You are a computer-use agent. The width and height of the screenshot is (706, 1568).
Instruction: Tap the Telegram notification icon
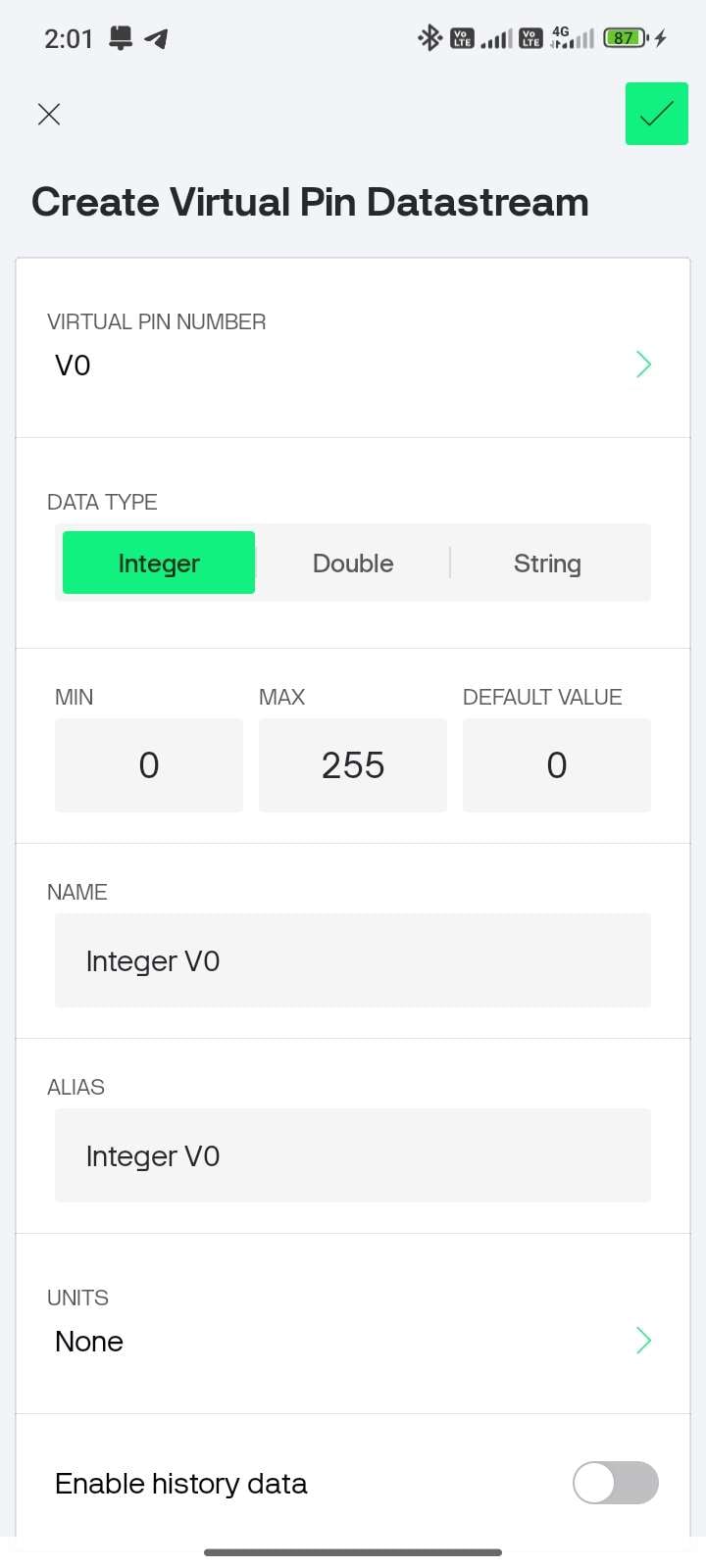156,39
